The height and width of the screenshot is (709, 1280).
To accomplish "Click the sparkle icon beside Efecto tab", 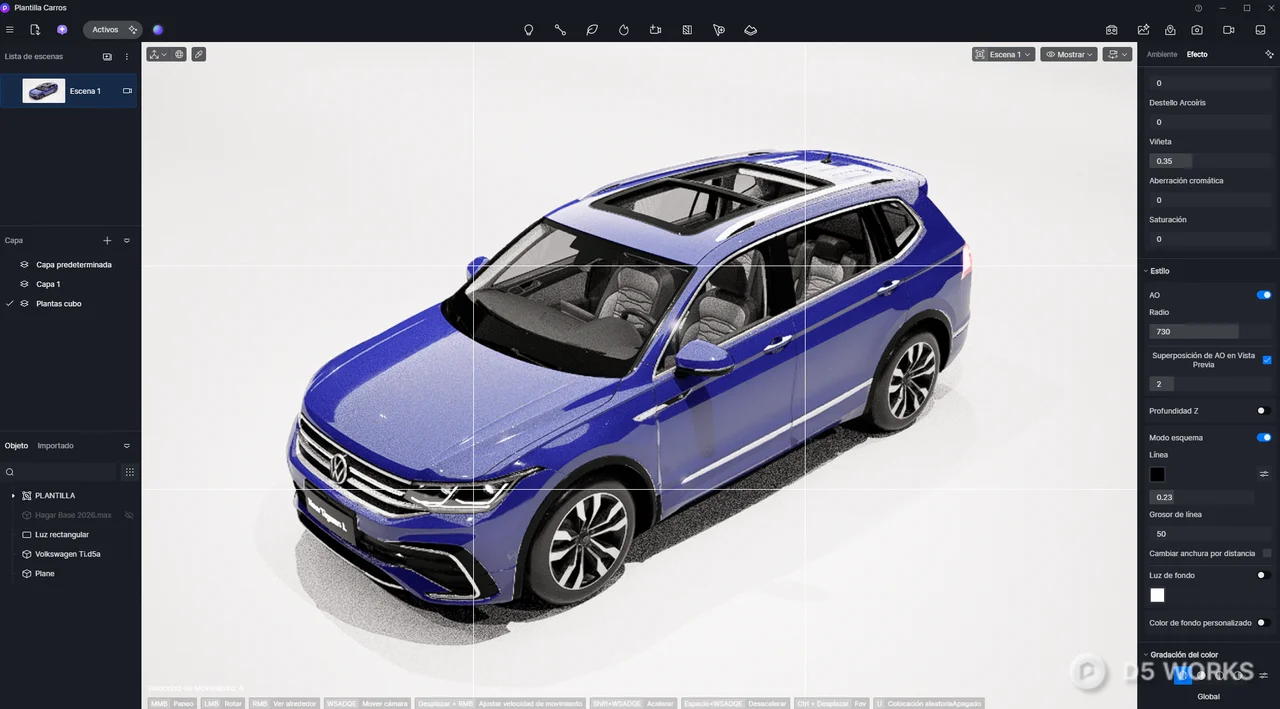I will [1269, 54].
